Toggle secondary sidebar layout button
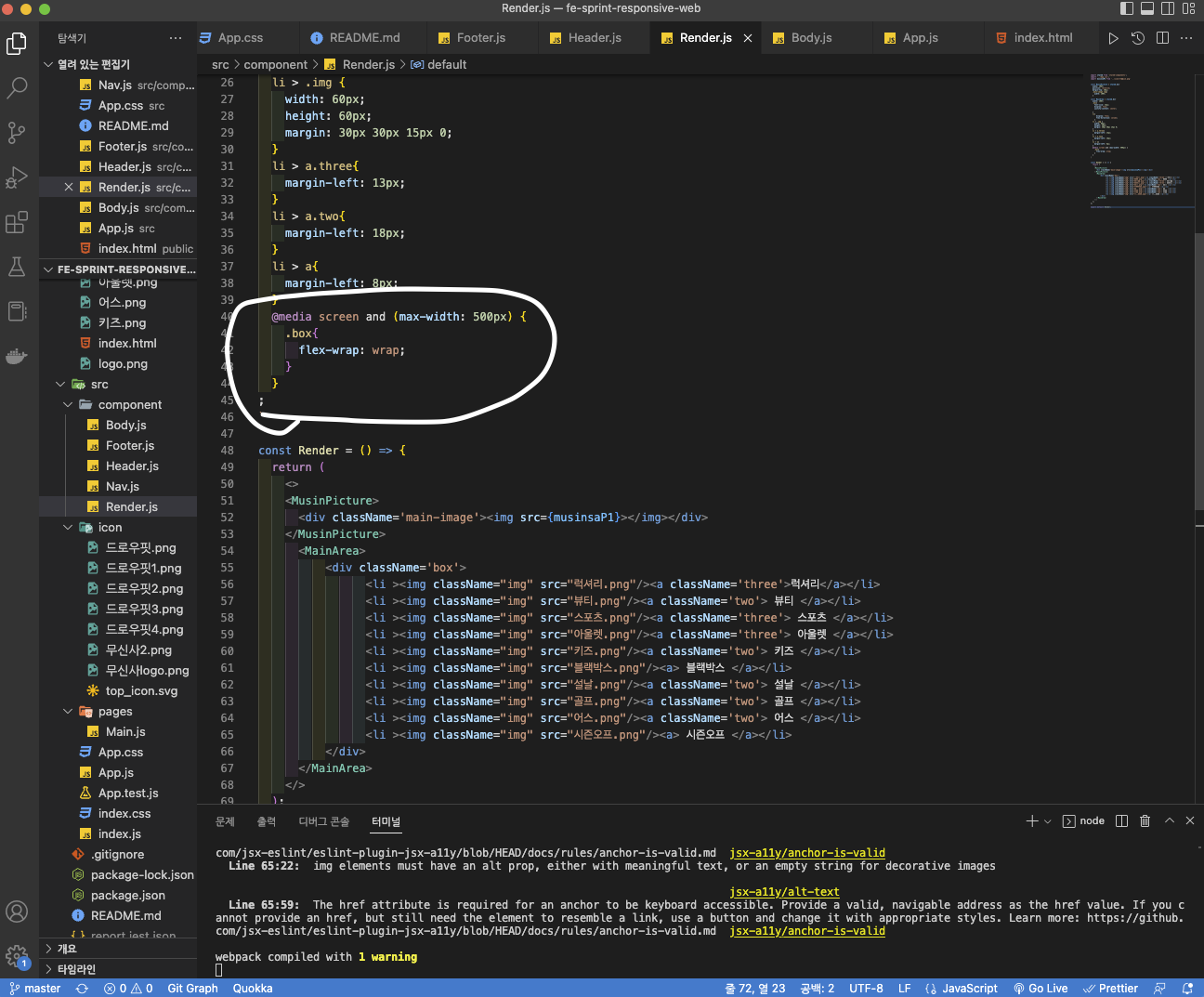 pyautogui.click(x=1169, y=8)
